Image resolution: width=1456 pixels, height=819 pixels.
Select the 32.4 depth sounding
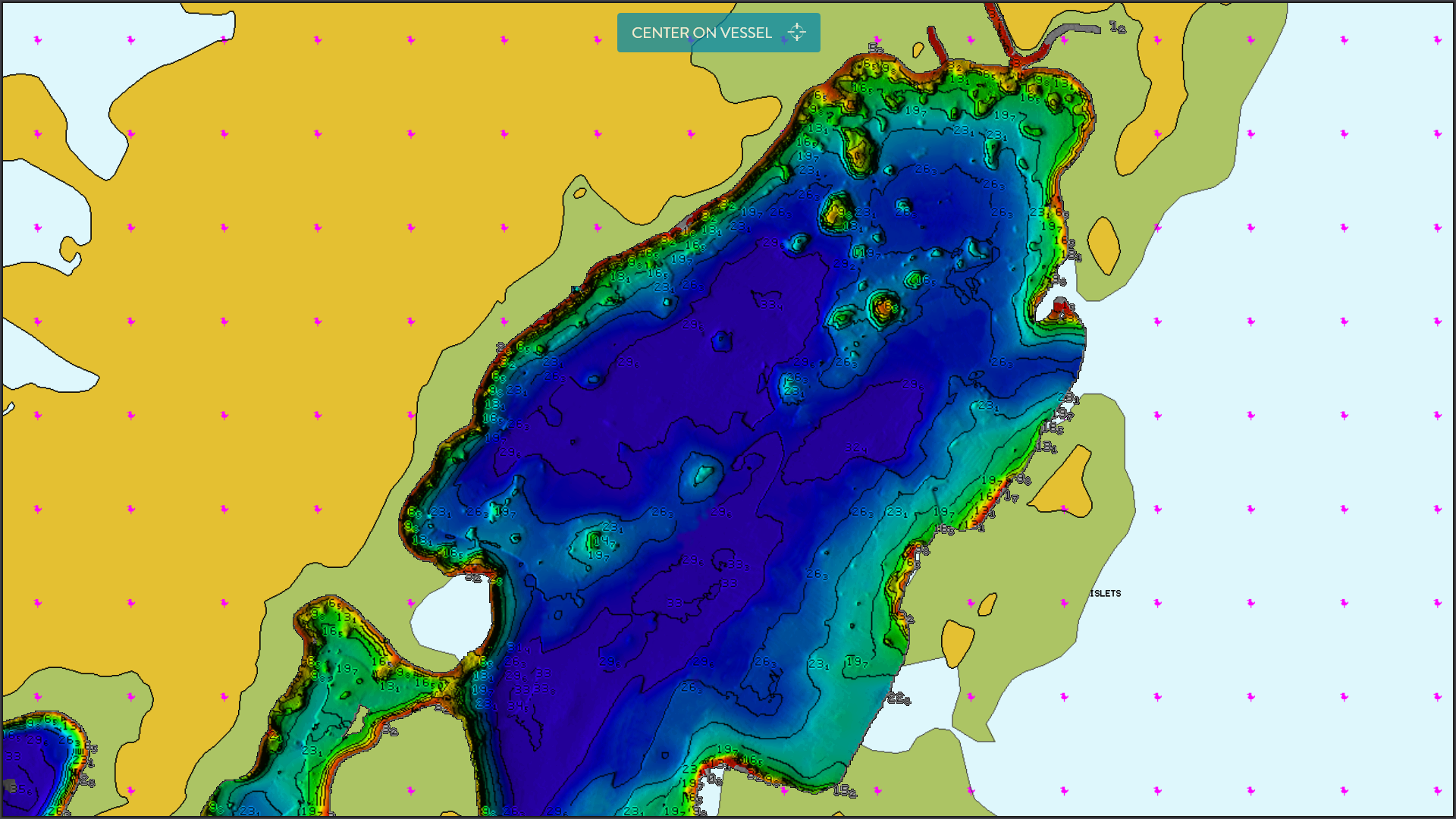855,448
